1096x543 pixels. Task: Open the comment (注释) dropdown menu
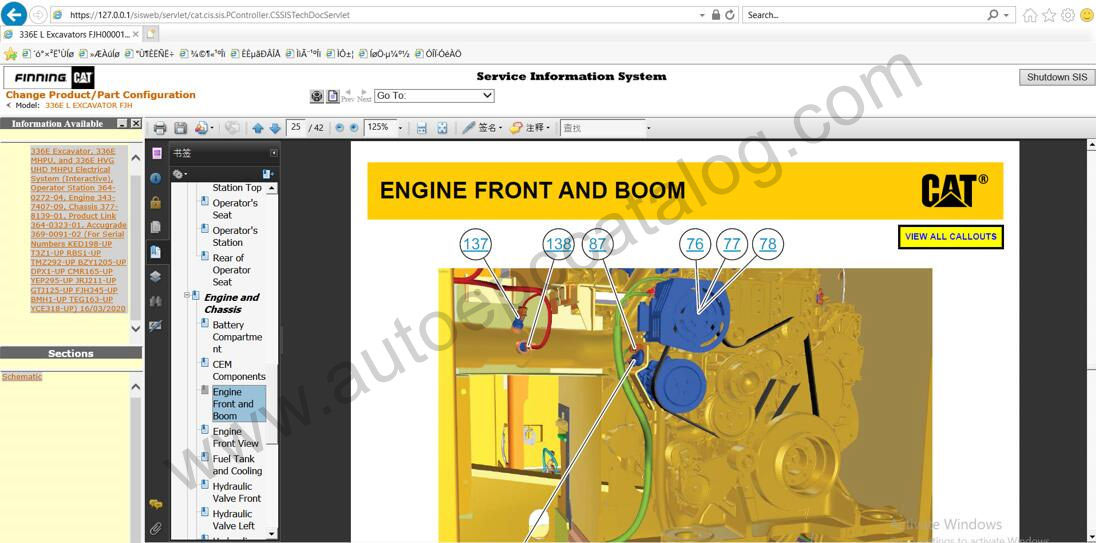[531, 128]
